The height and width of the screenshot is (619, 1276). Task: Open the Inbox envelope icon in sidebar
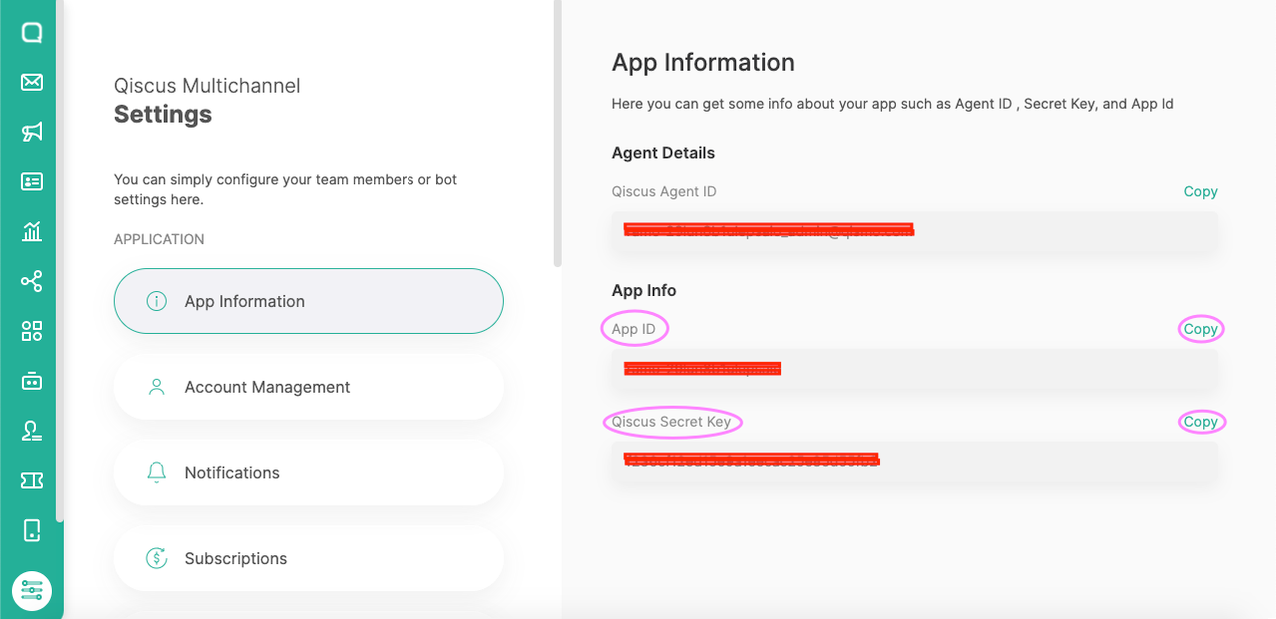tap(30, 82)
